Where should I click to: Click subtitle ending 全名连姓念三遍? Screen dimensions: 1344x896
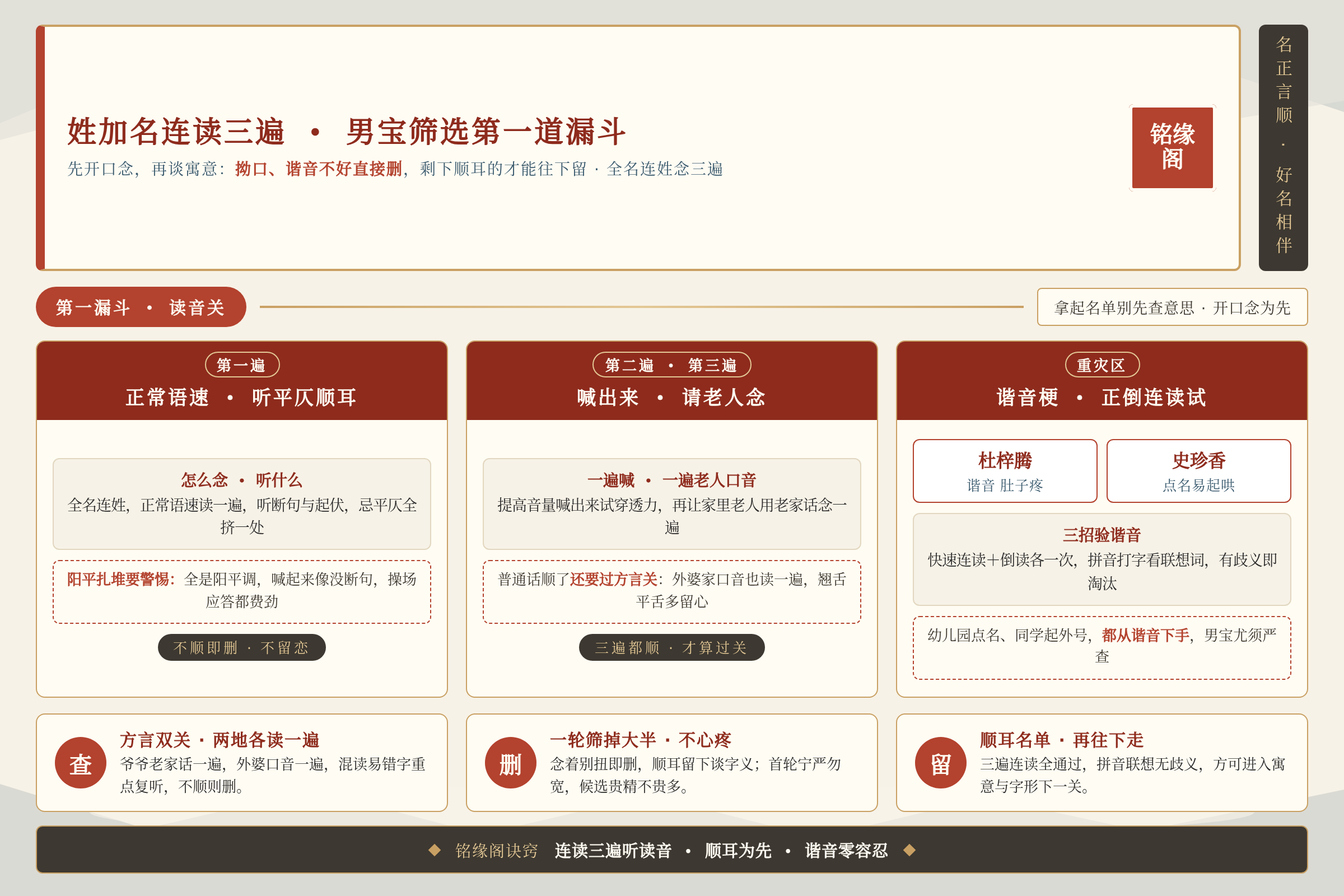pyautogui.click(x=665, y=169)
